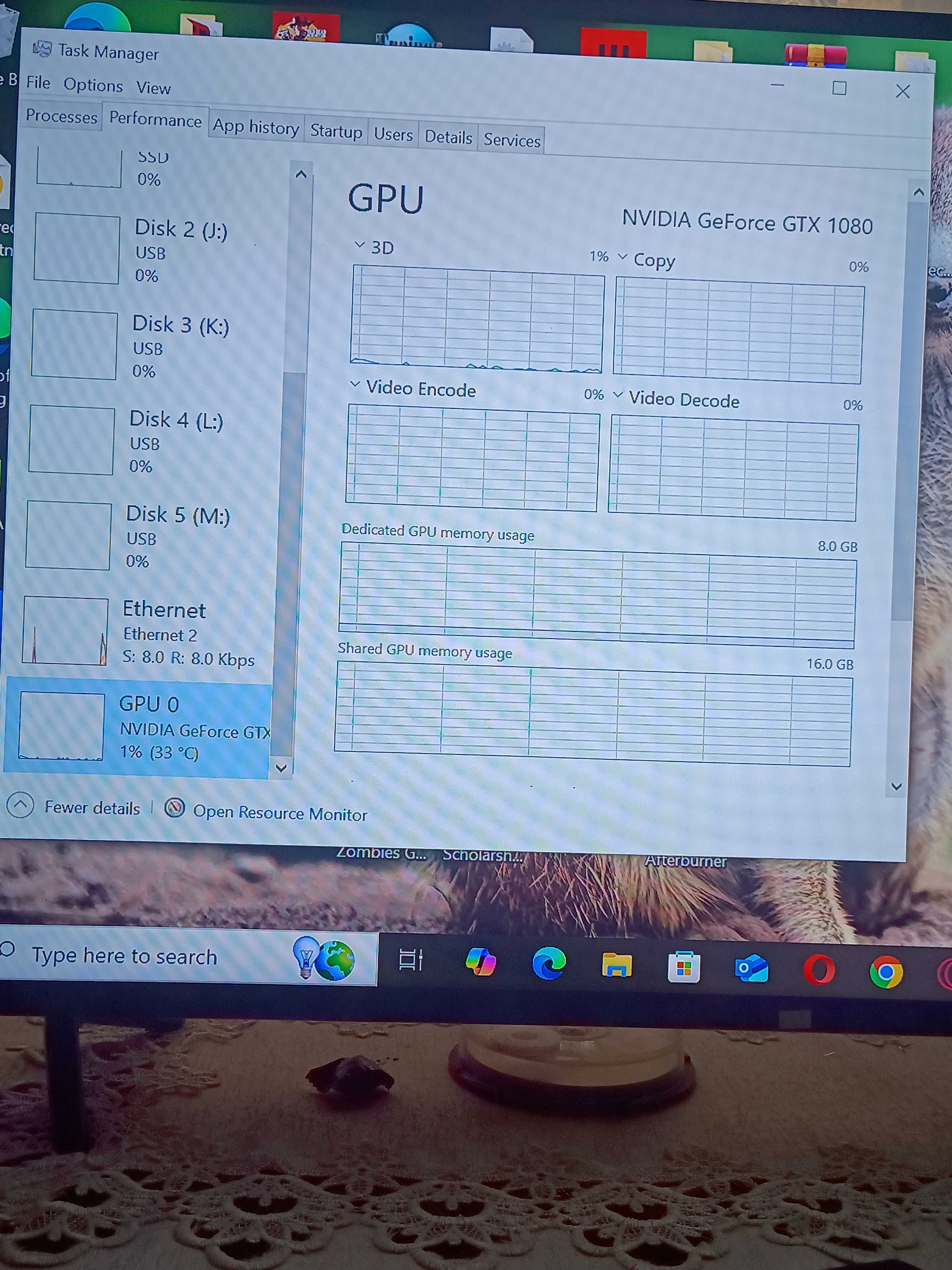This screenshot has height=1270, width=952.
Task: Switch to the Users tab
Action: (x=393, y=134)
